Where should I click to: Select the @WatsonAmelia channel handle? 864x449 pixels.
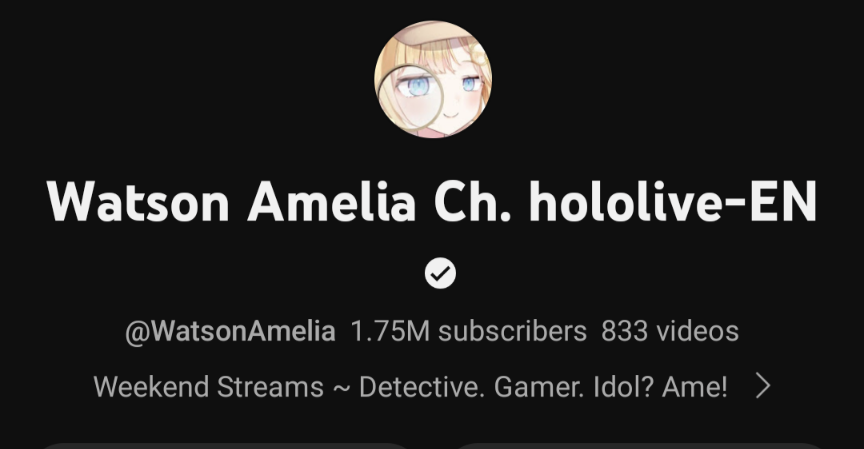(x=230, y=332)
